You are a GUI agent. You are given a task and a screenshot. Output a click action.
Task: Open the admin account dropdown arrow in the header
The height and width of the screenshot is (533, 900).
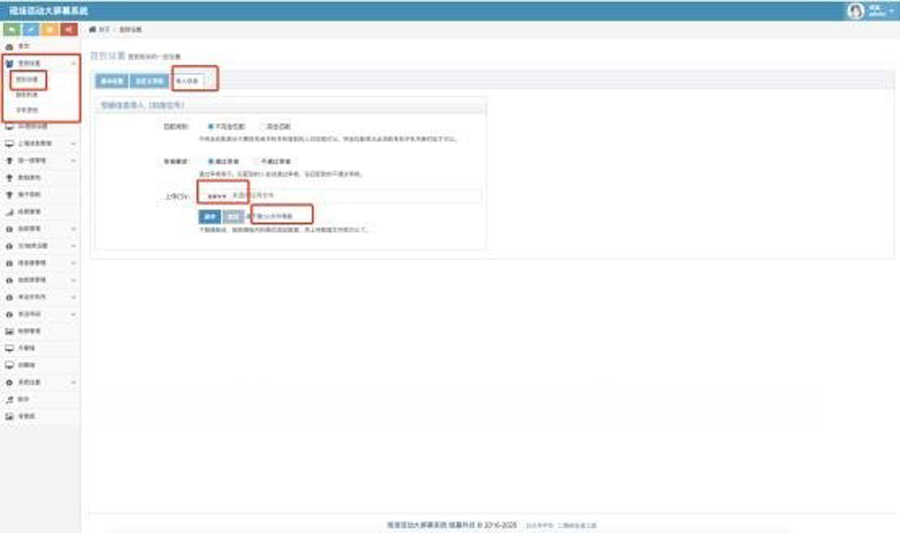click(x=891, y=9)
